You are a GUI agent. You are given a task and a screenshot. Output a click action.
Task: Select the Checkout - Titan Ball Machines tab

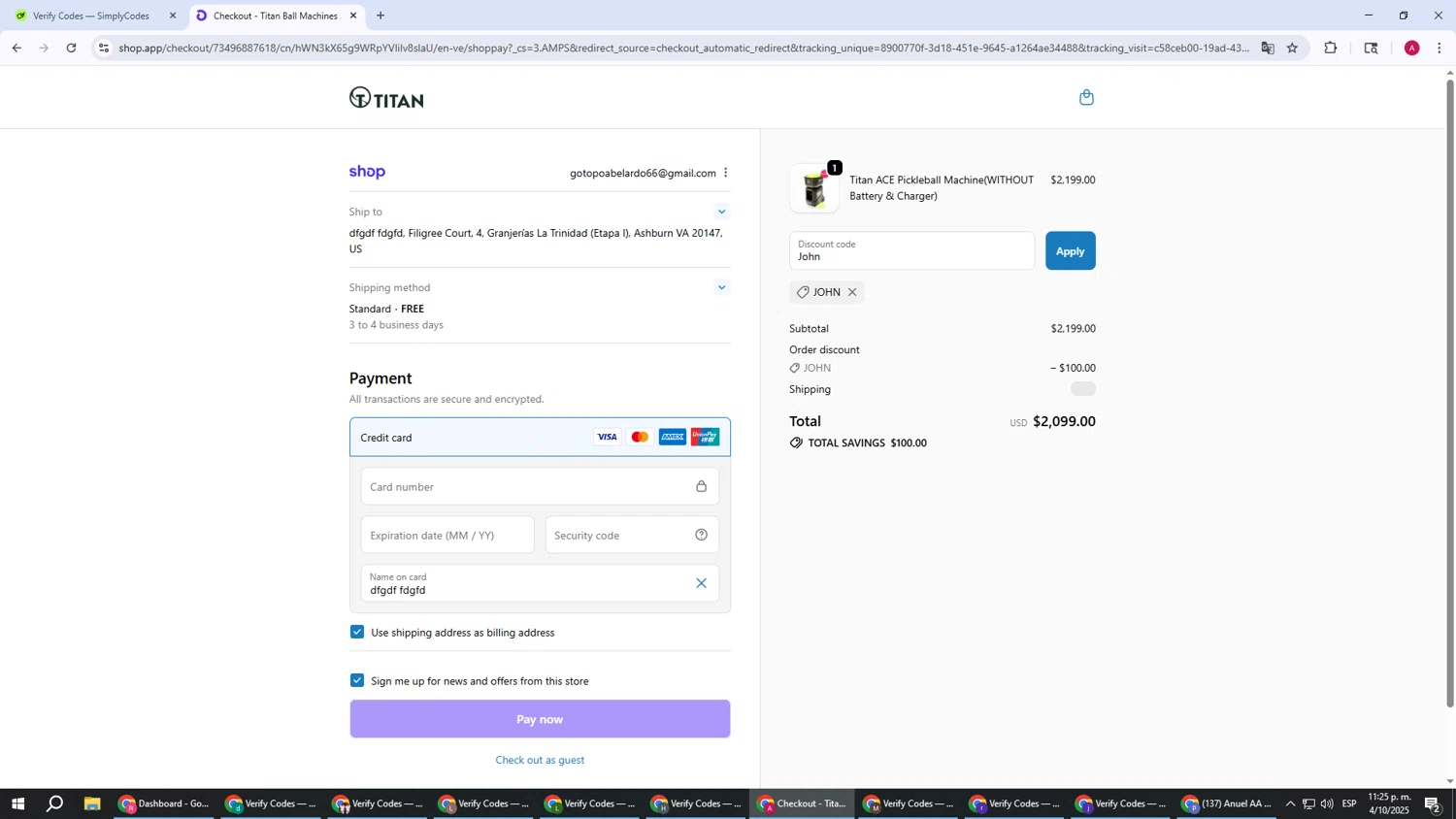[x=275, y=16]
